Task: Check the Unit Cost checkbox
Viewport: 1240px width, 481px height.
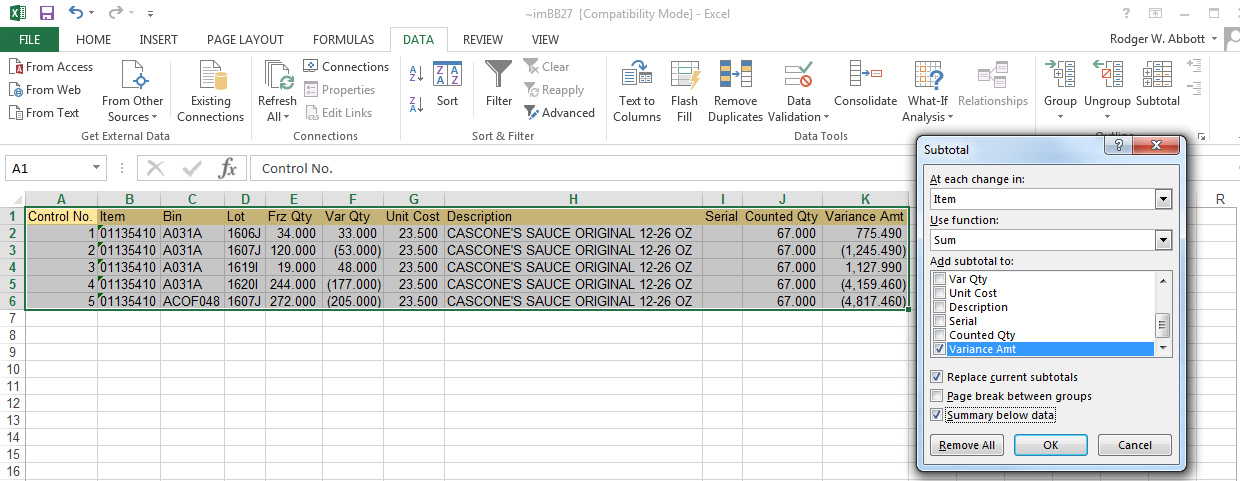Action: [939, 293]
